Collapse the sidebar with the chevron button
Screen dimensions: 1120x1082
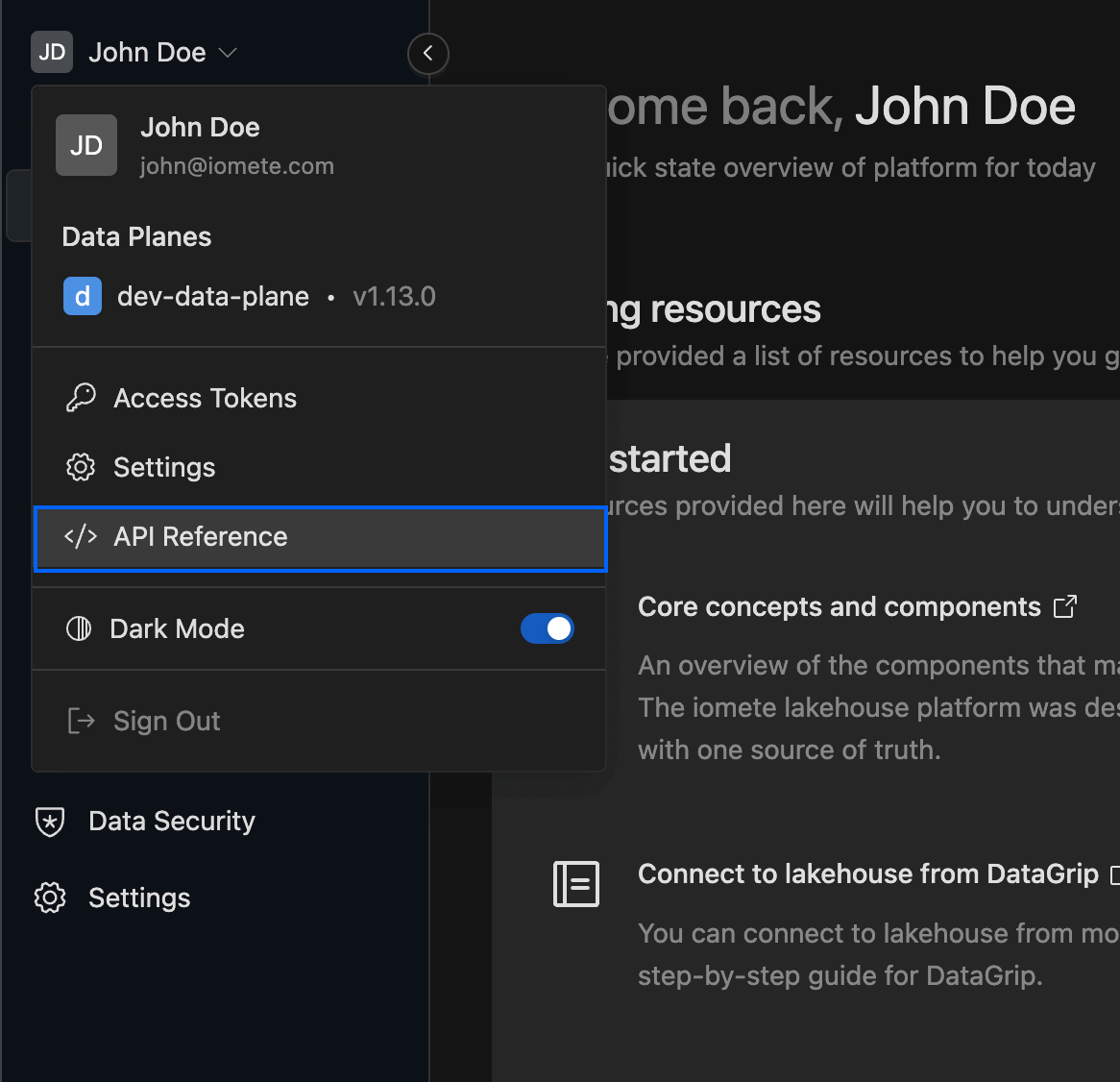pos(427,54)
